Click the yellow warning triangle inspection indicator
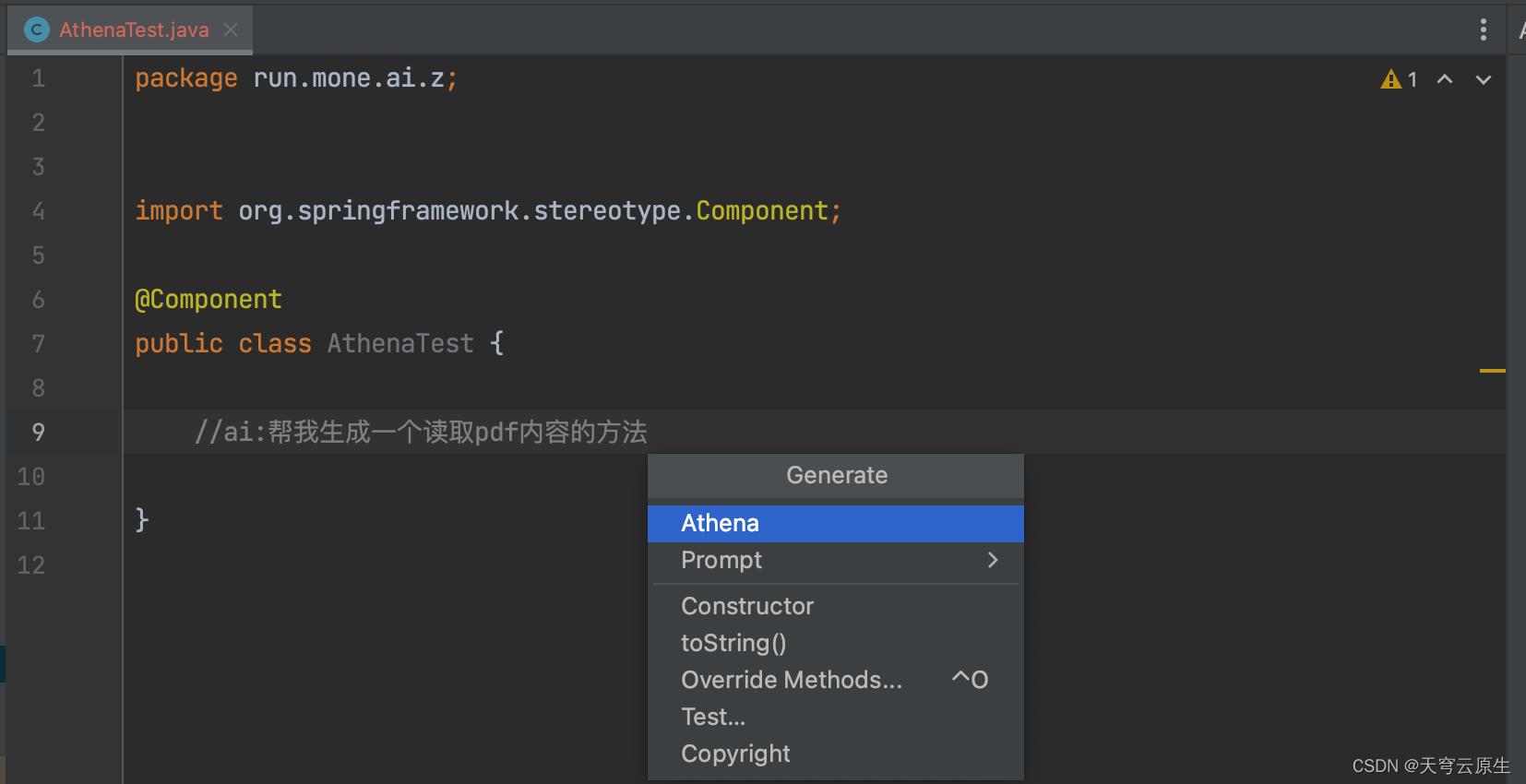The height and width of the screenshot is (784, 1526). pos(1390,79)
